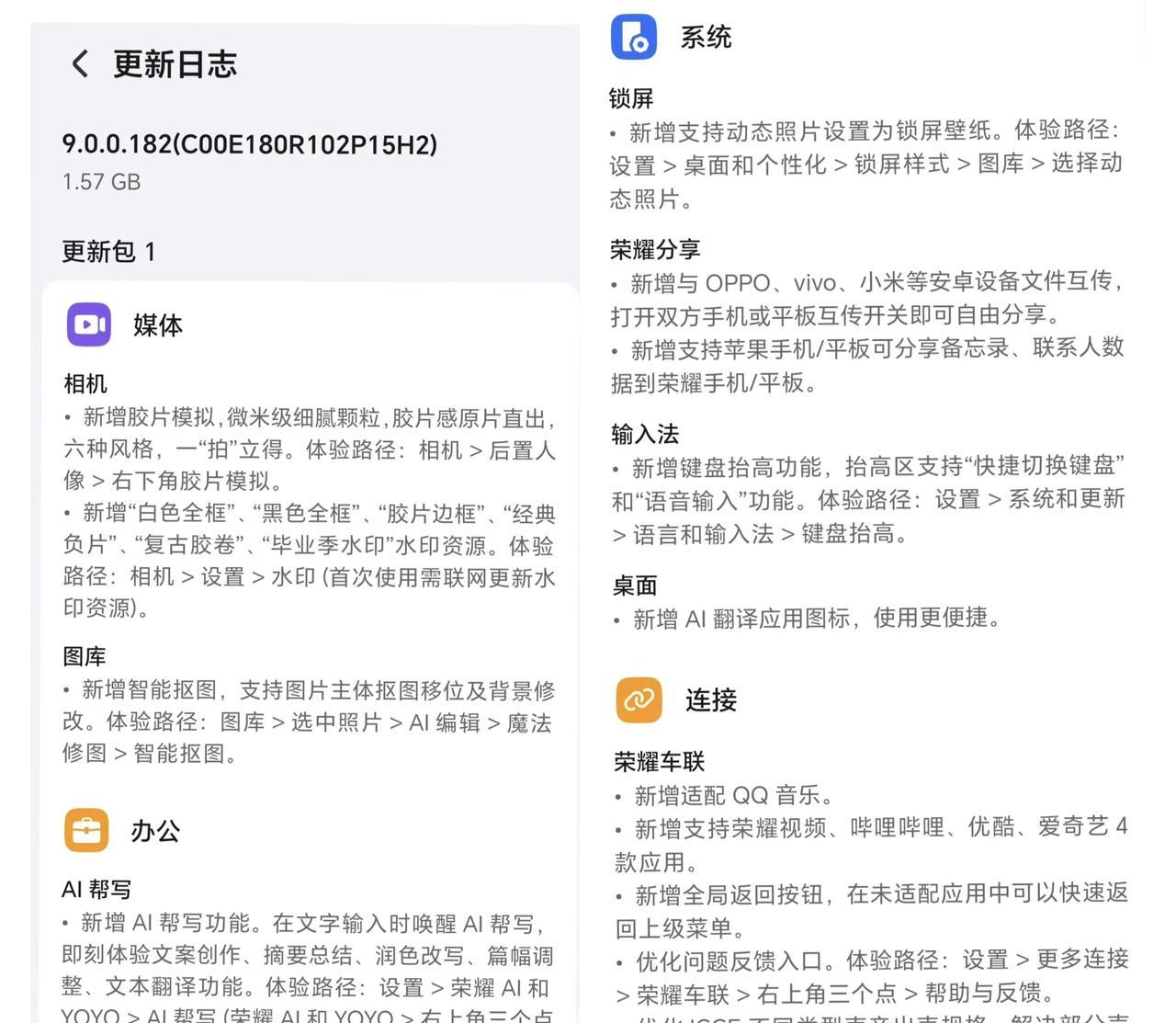Select the 新增键盘抬高功能 entry
This screenshot has width=1176, height=1023.
point(868,500)
